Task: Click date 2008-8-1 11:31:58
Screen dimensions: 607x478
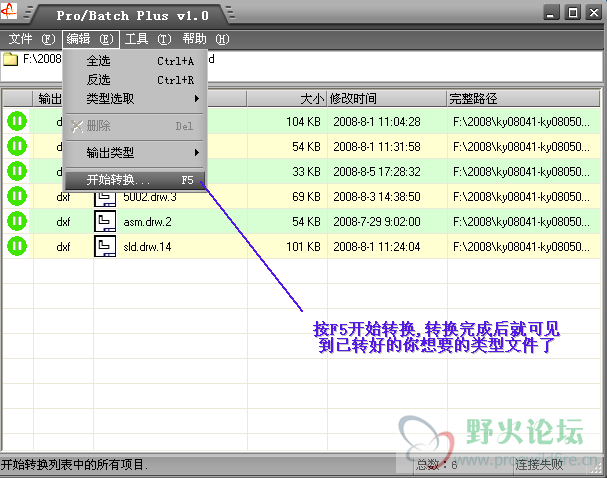Action: click(x=377, y=147)
